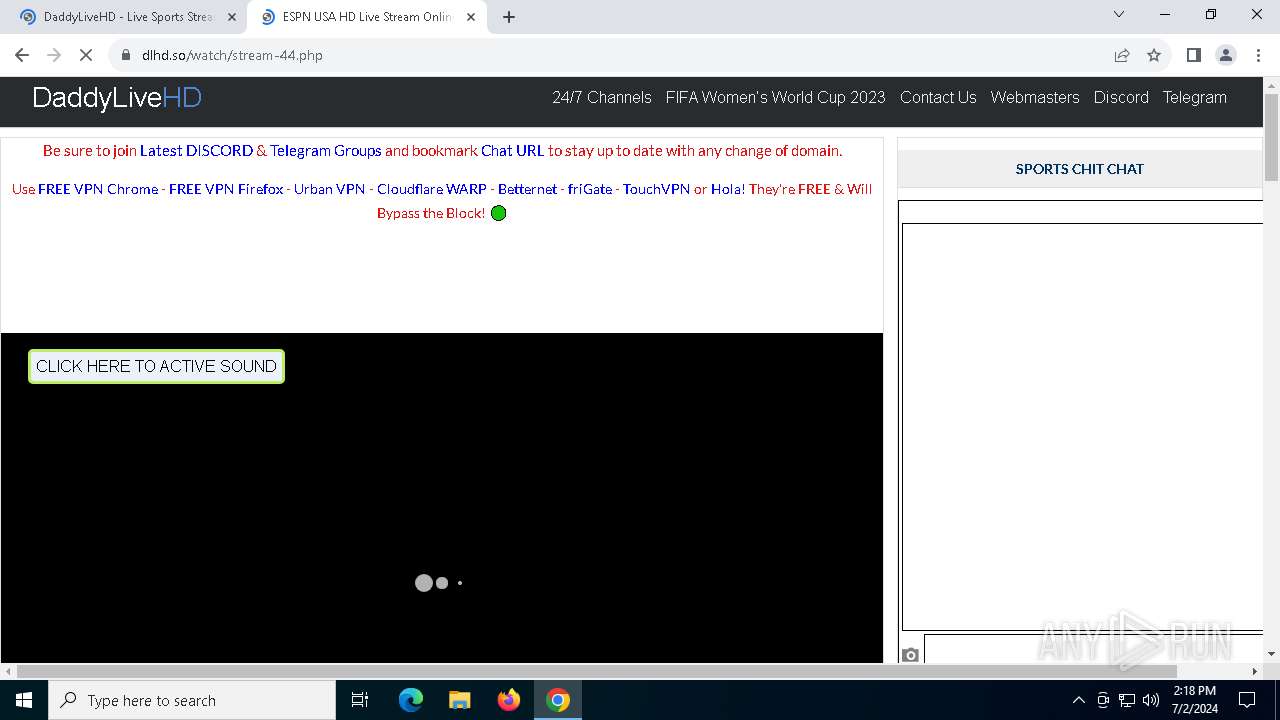The height and width of the screenshot is (720, 1280).
Task: Click vertical scrollbar down arrow
Action: (x=1271, y=654)
